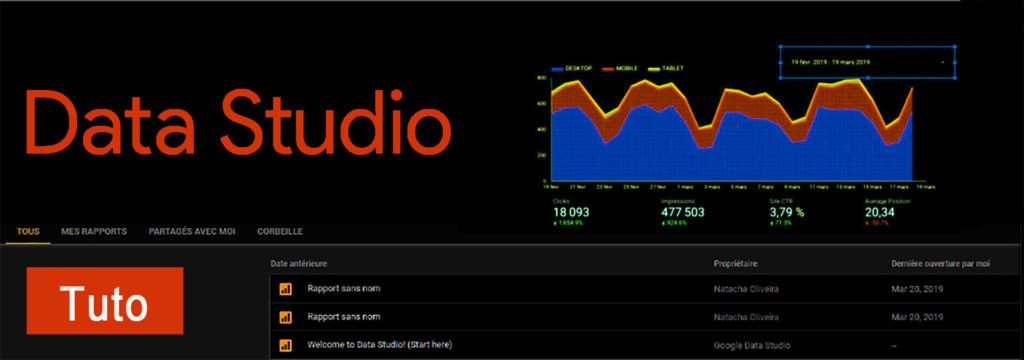This screenshot has height=360, width=1024.
Task: Click the Clicks scorecard value 18 093
Action: [571, 212]
